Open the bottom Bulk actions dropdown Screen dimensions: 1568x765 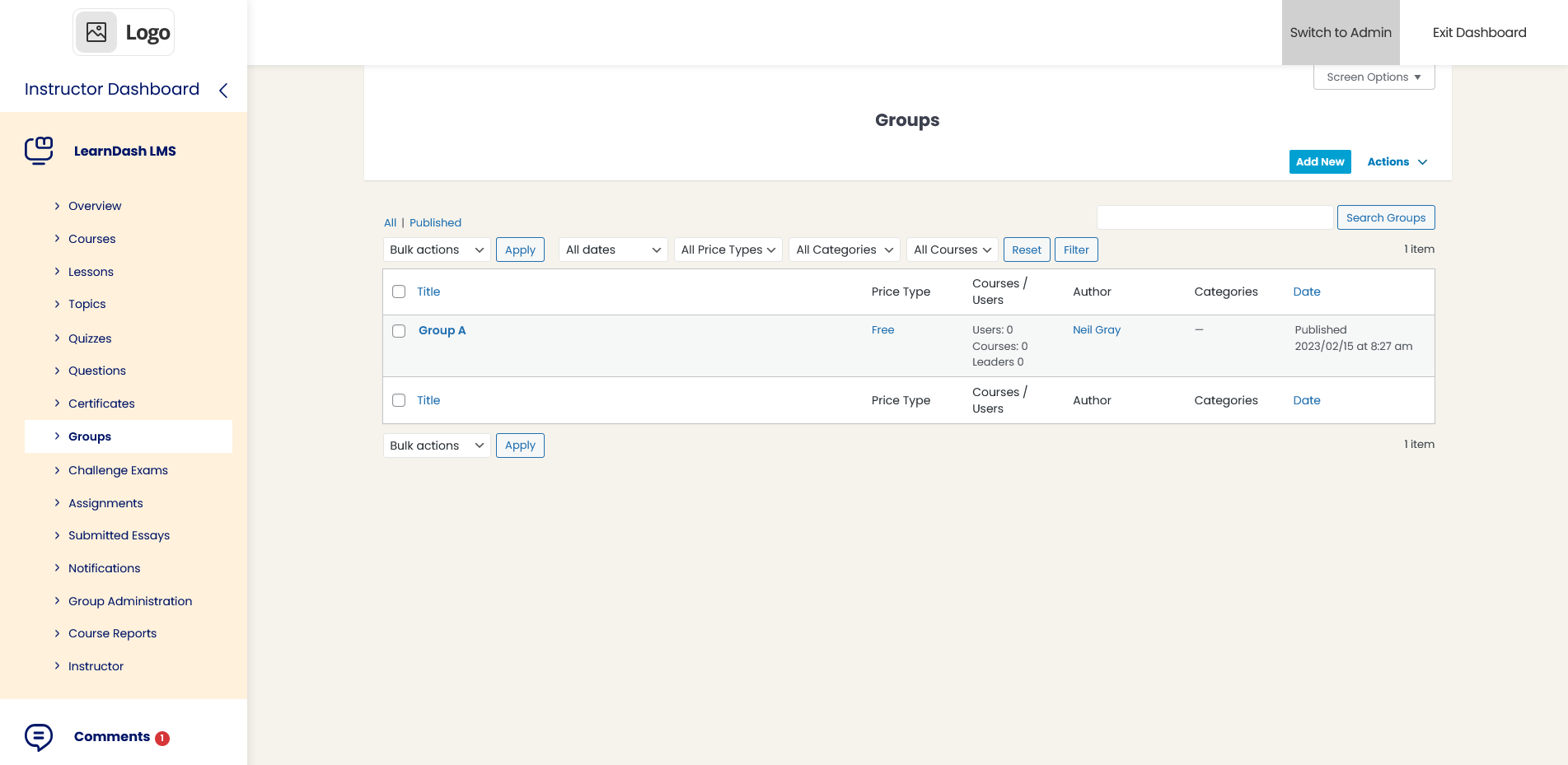click(x=437, y=445)
